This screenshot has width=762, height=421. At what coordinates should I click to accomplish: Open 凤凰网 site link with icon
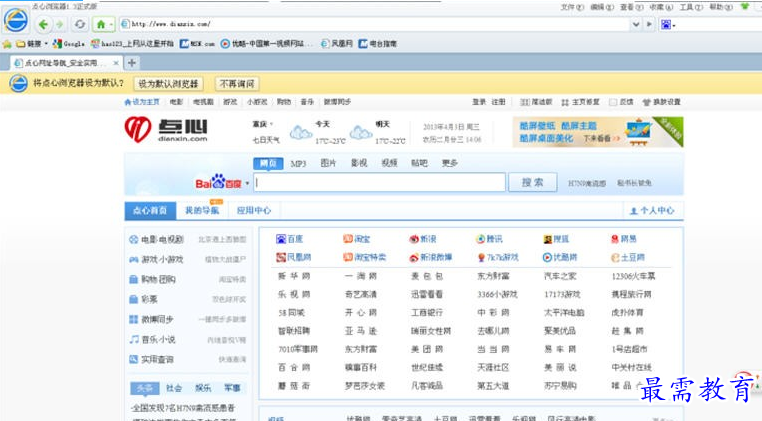coord(294,258)
